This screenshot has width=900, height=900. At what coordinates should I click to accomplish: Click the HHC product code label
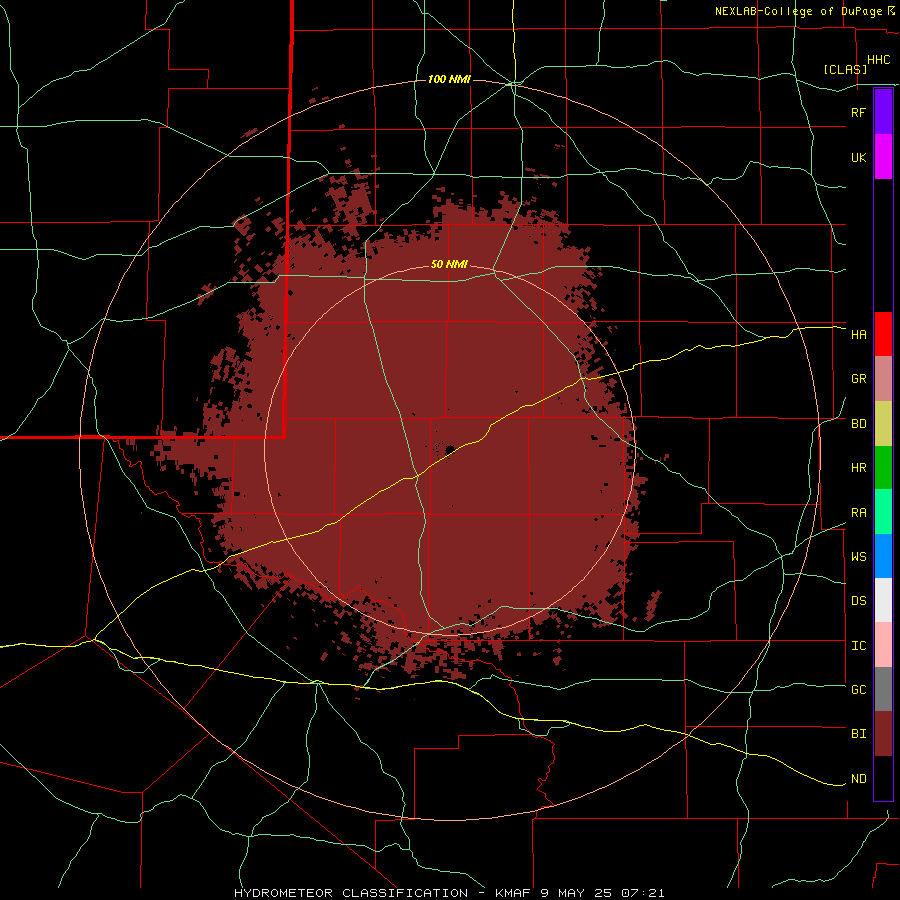pyautogui.click(x=878, y=60)
